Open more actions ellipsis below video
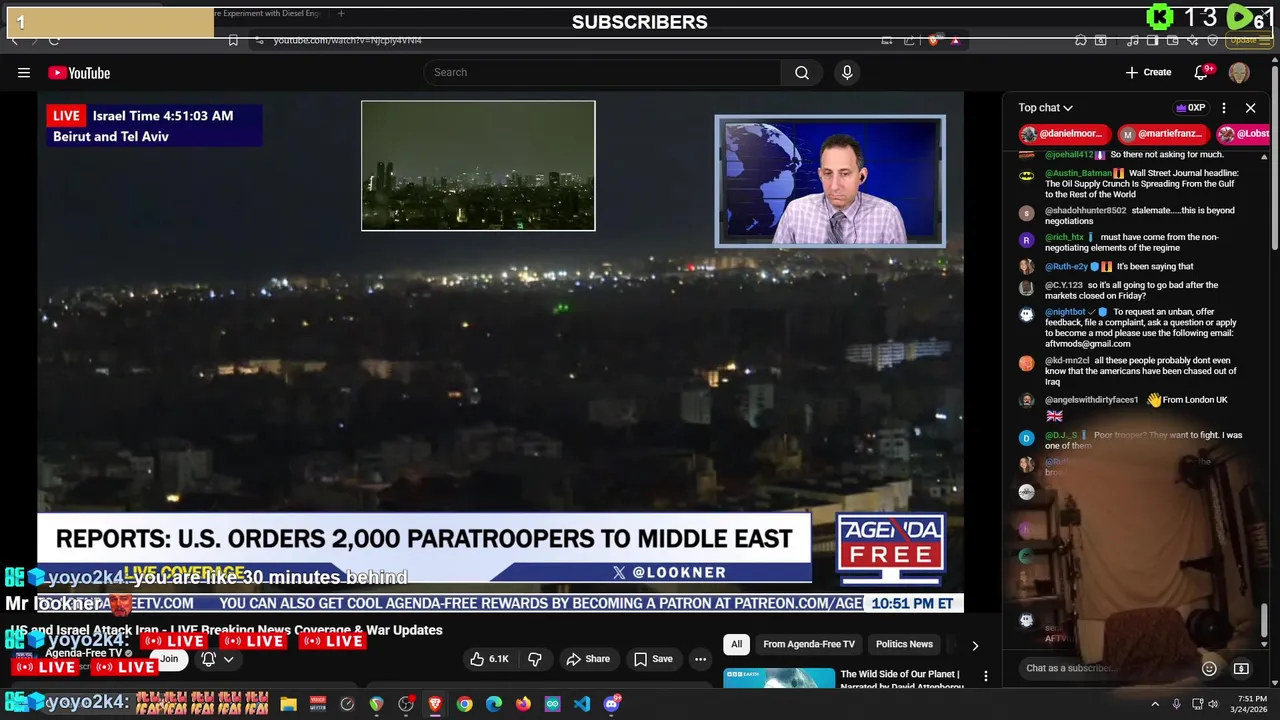This screenshot has height=720, width=1280. (700, 659)
